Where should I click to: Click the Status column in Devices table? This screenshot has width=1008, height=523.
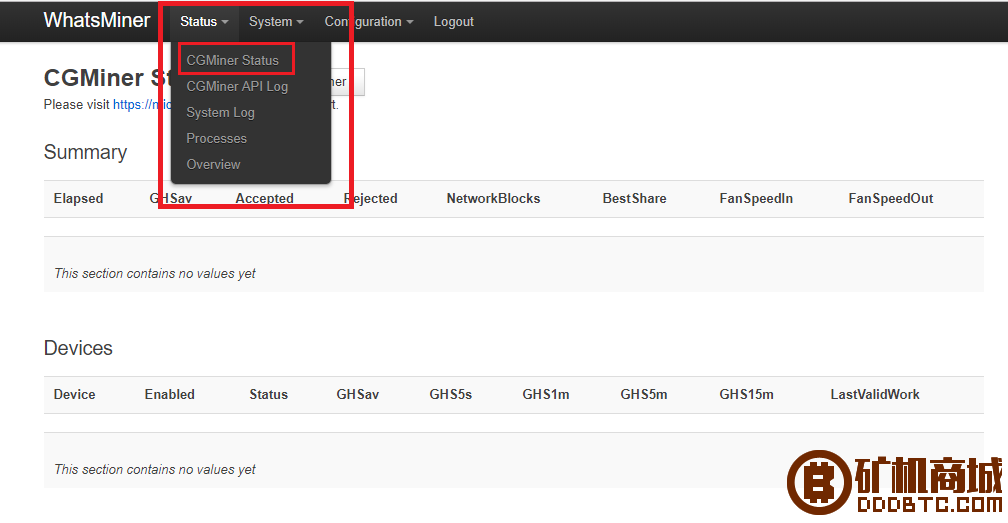point(269,394)
